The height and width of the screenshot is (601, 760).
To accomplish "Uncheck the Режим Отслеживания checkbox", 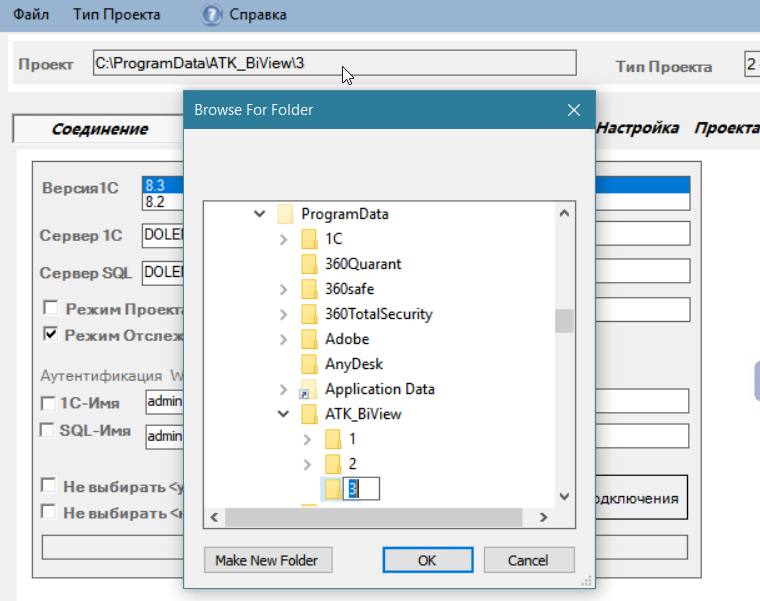I will click(x=50, y=333).
